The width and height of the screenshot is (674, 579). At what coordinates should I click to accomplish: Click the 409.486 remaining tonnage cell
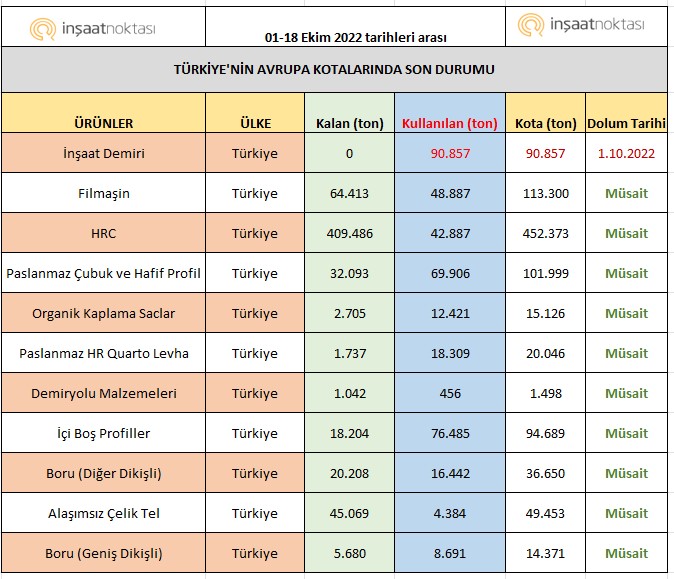348,233
